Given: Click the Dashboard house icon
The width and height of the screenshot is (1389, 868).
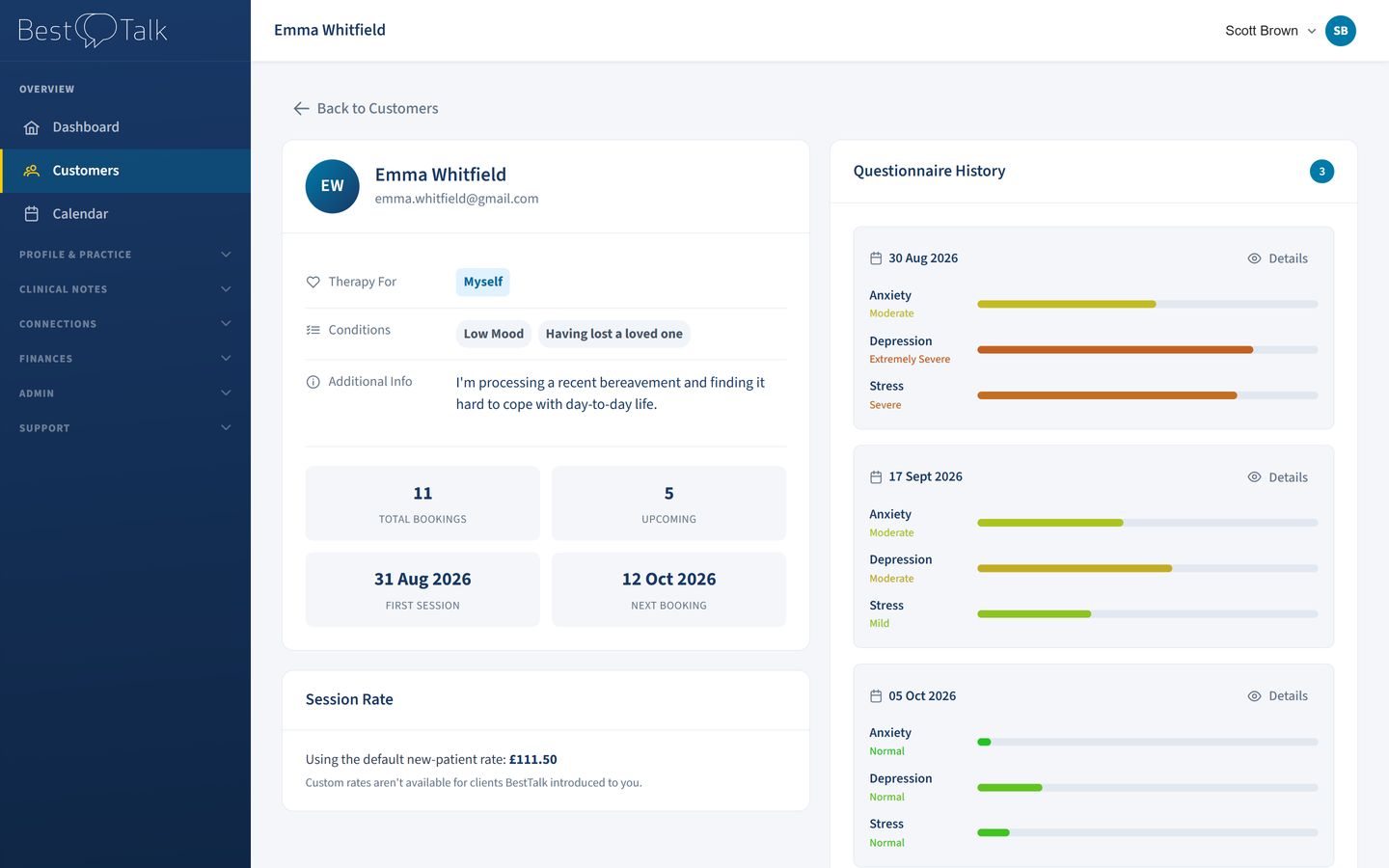Looking at the screenshot, I should (32, 127).
